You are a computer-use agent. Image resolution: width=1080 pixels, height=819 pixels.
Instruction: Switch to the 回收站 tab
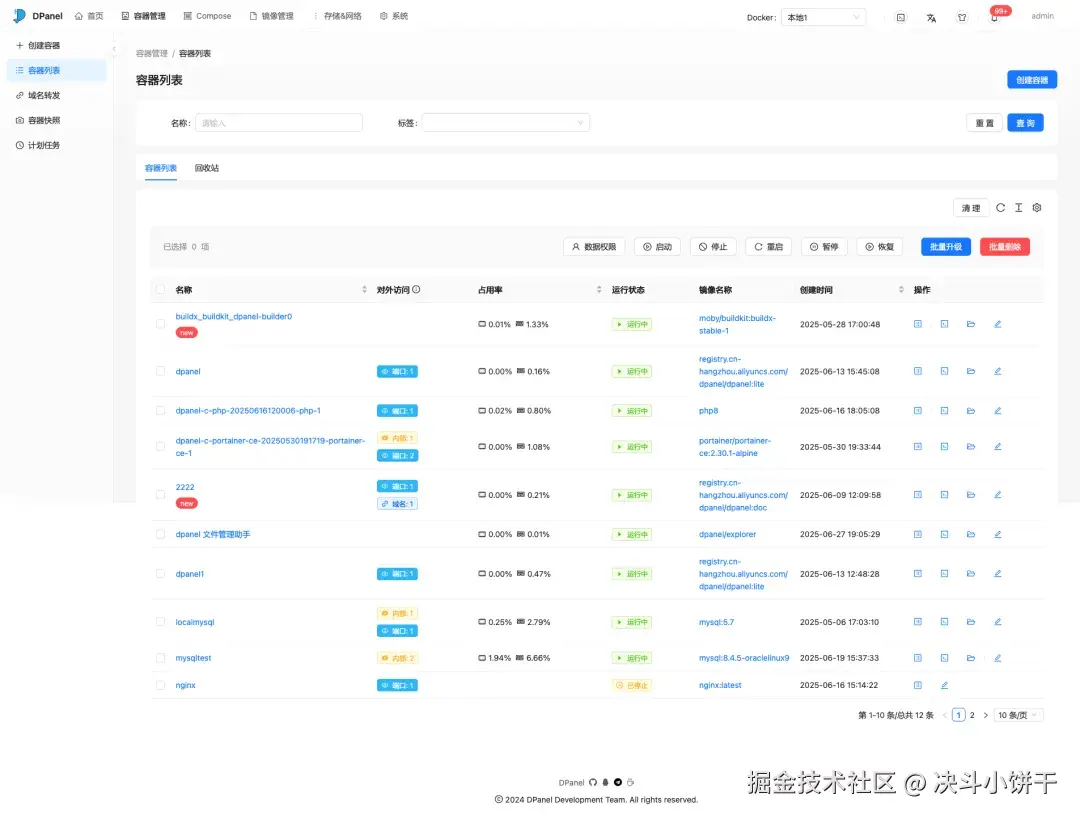(207, 168)
